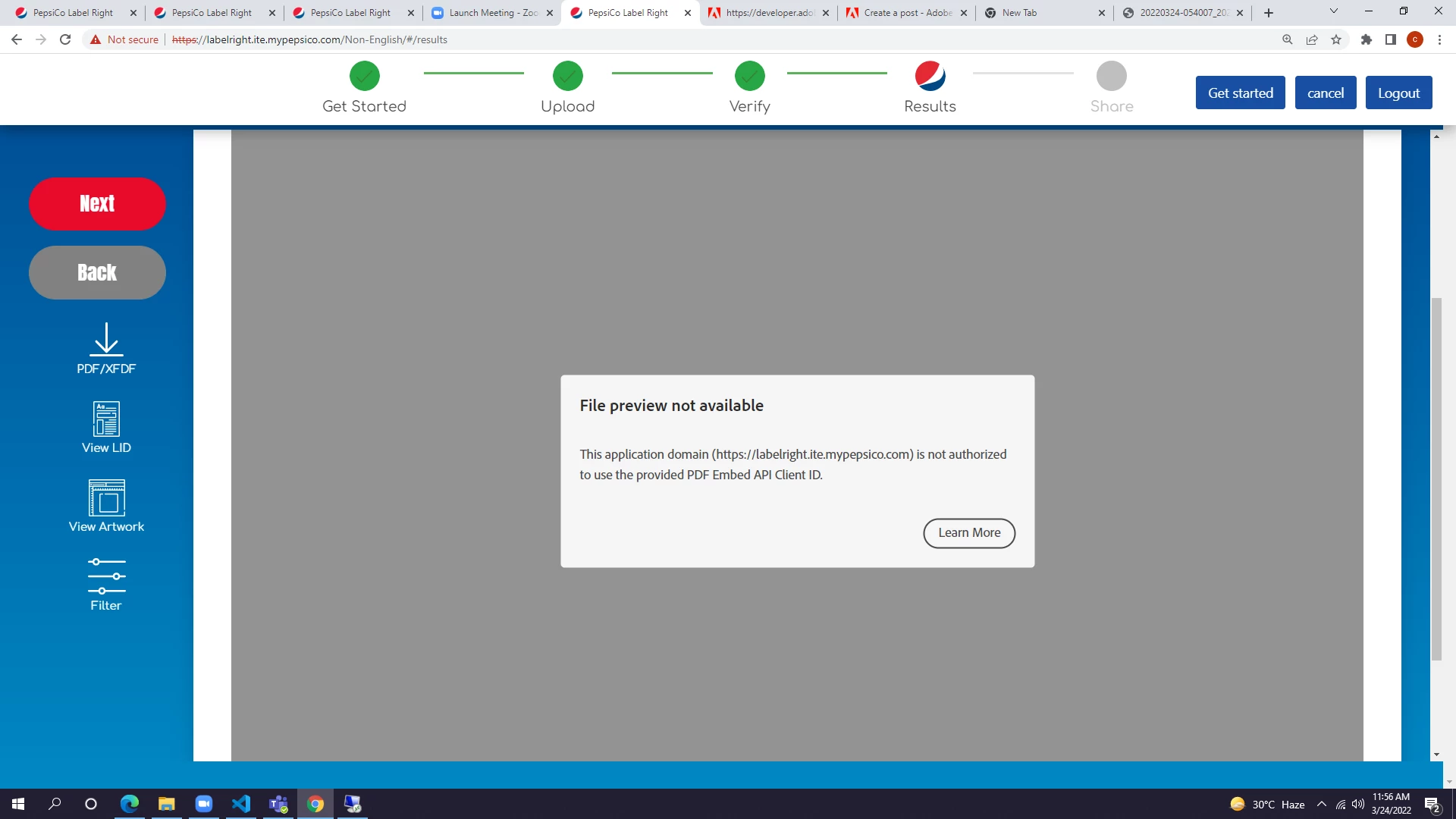Click the Results step Pepsi logo
1456x819 pixels.
click(x=930, y=76)
